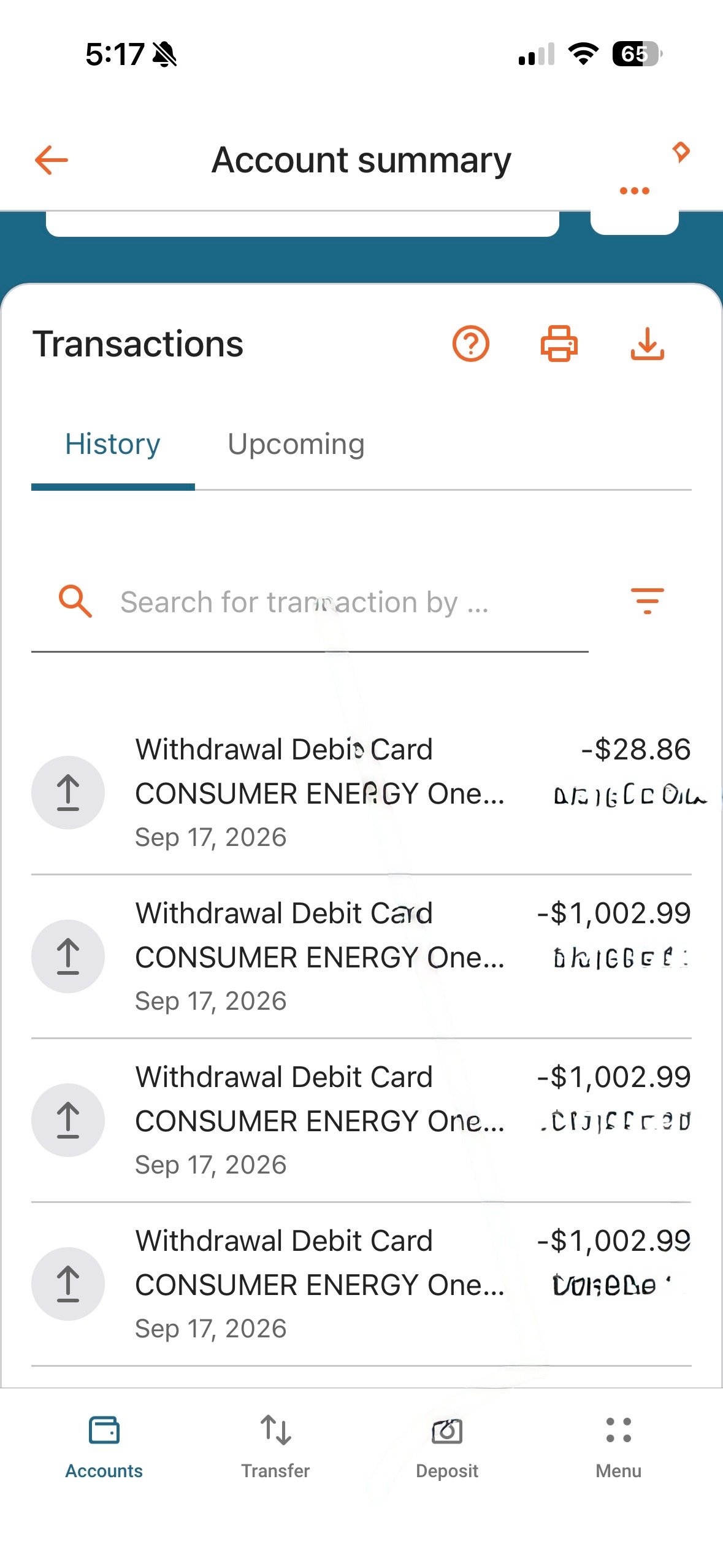Switch to the Upcoming tab
Viewport: 723px width, 1568px height.
click(x=296, y=445)
